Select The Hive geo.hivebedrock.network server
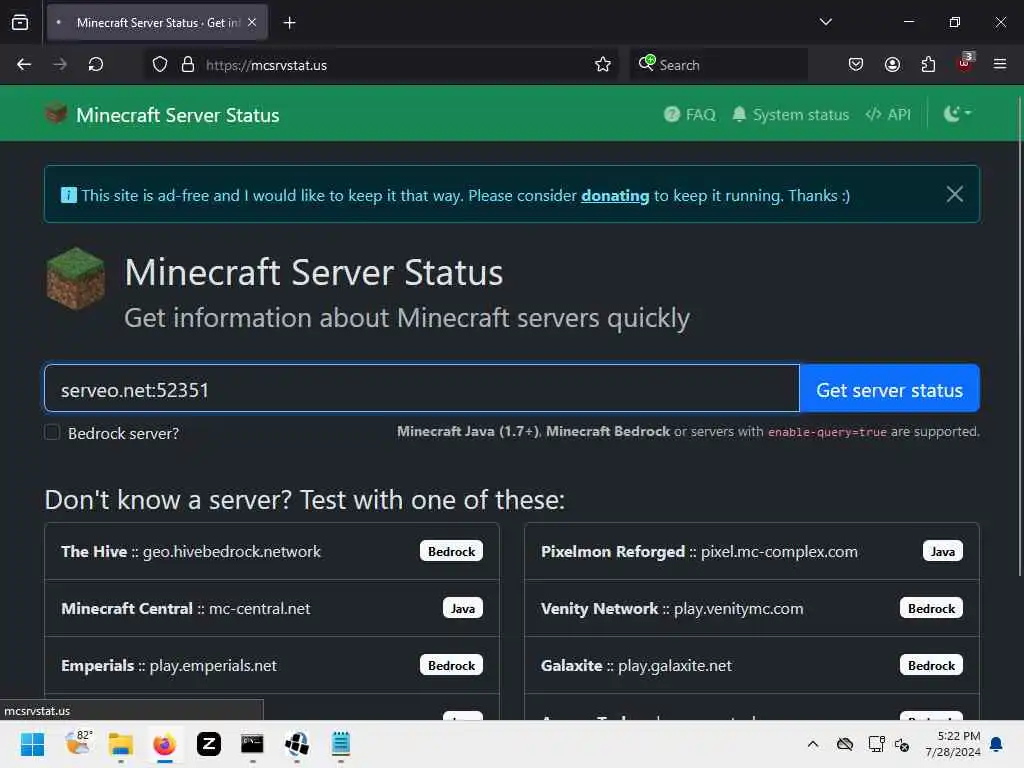Viewport: 1024px width, 768px height. click(x=272, y=551)
